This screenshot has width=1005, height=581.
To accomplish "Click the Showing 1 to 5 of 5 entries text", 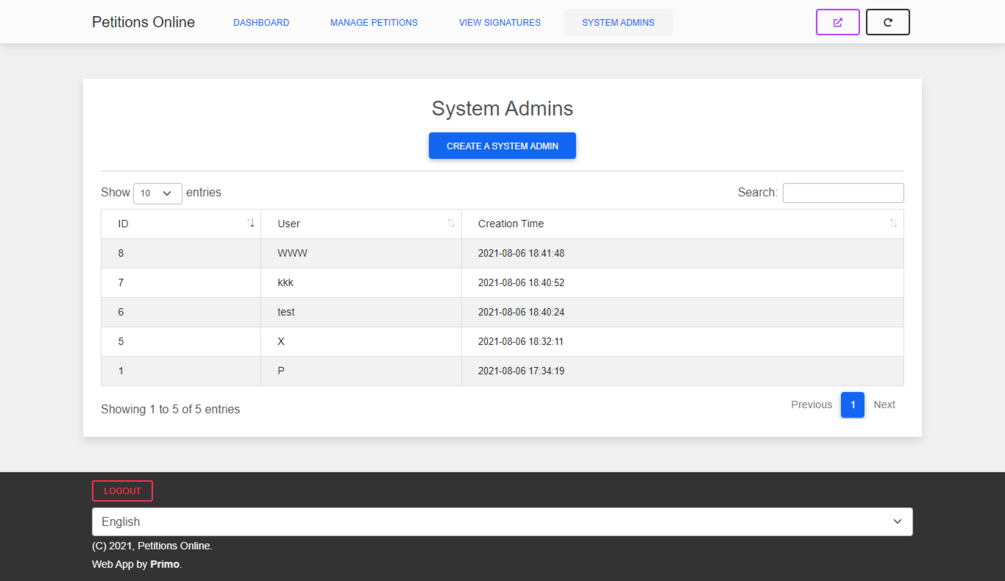I will point(170,409).
